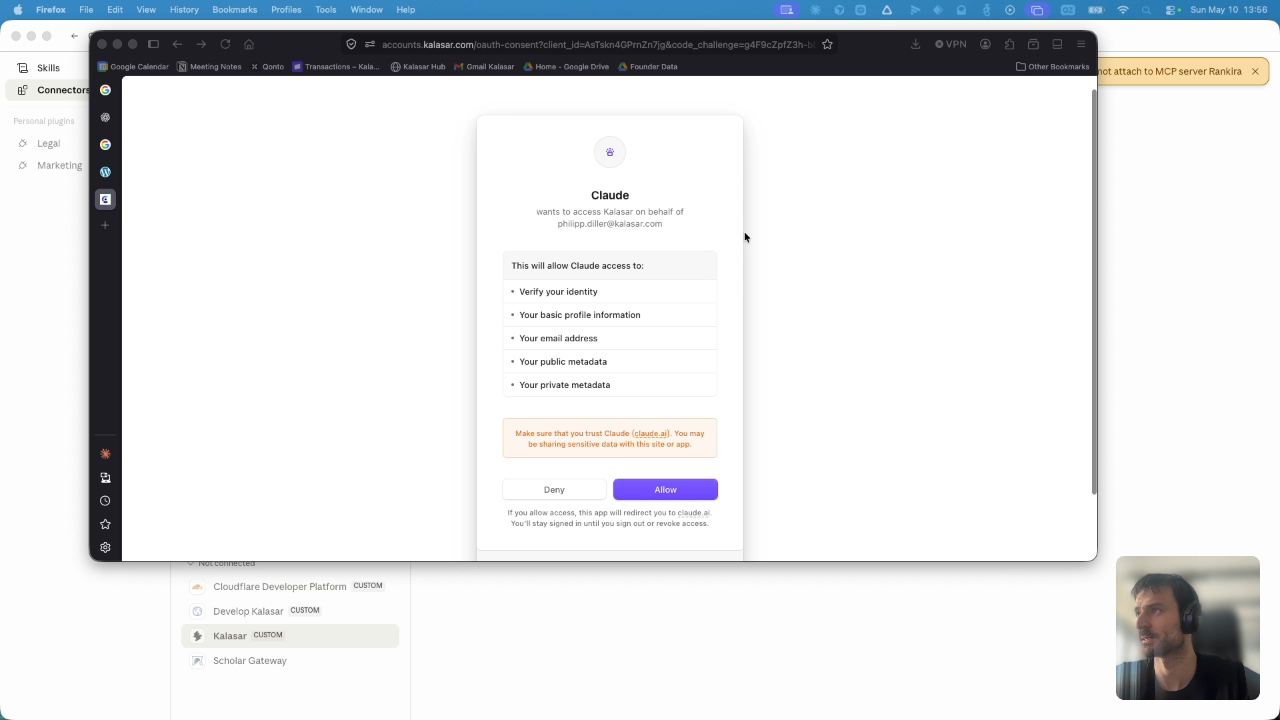Select the Cloudflare Developer Platform connector
Image resolution: width=1280 pixels, height=720 pixels.
pyautogui.click(x=290, y=586)
